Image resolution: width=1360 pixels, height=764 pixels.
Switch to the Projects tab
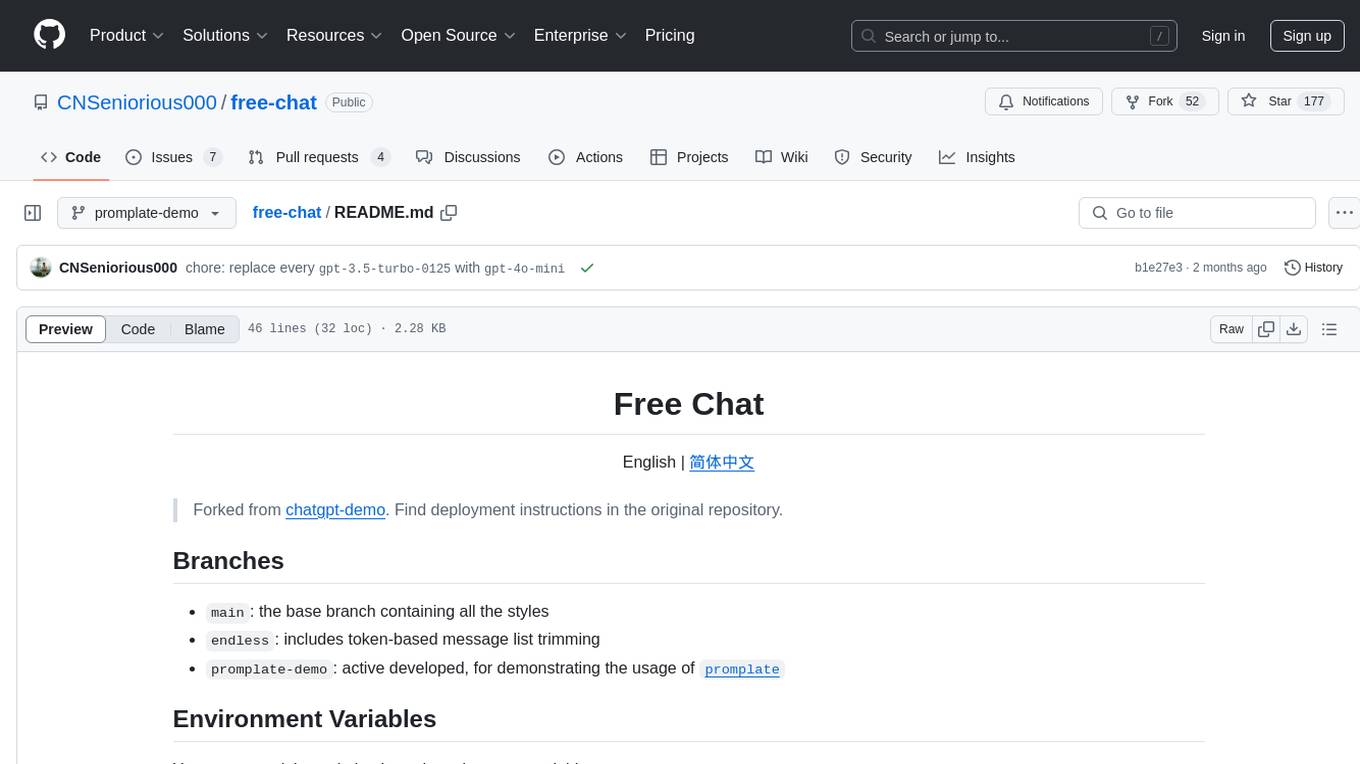[x=689, y=157]
